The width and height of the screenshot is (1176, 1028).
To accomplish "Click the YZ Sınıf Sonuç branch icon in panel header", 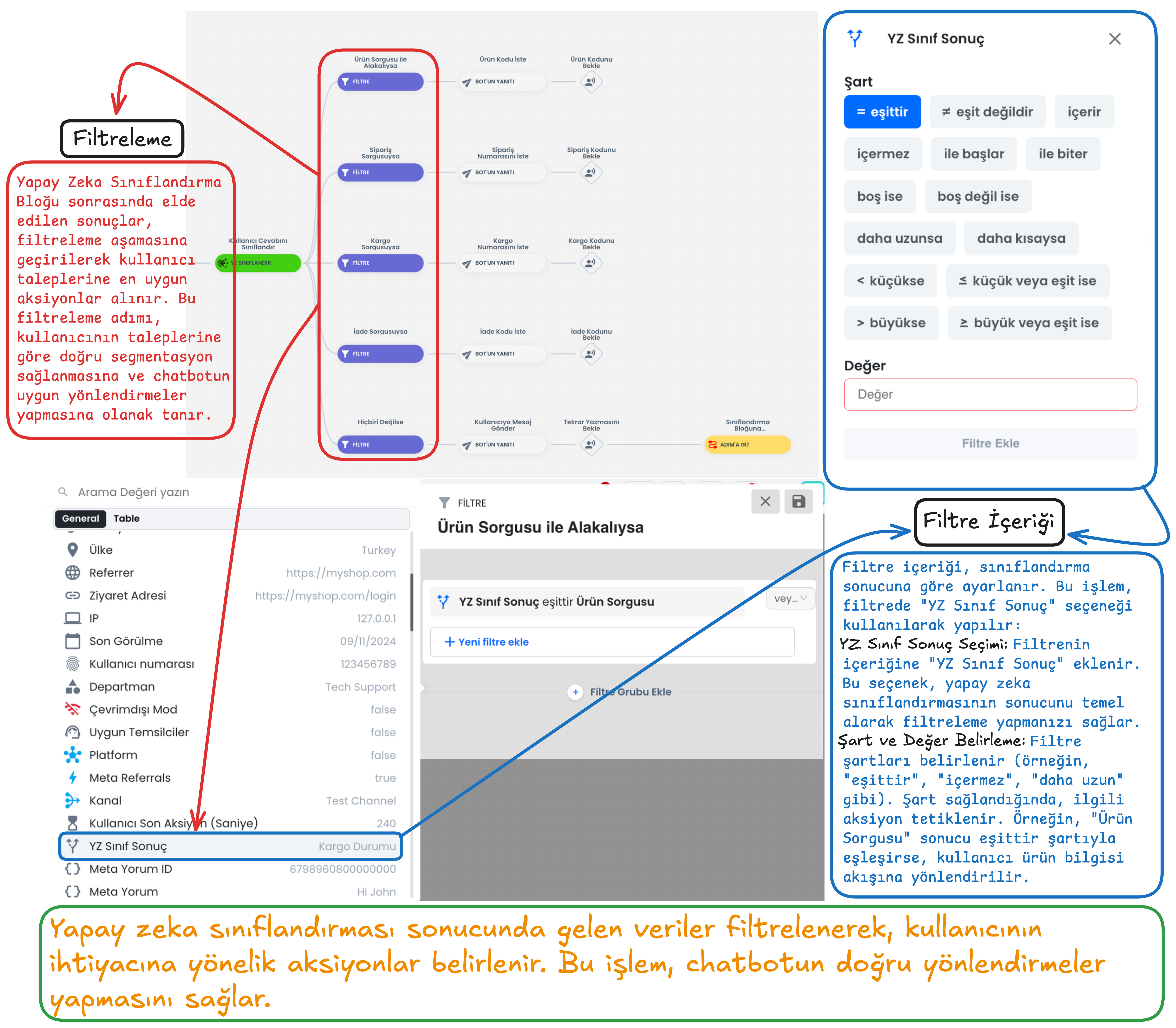I will 855,39.
